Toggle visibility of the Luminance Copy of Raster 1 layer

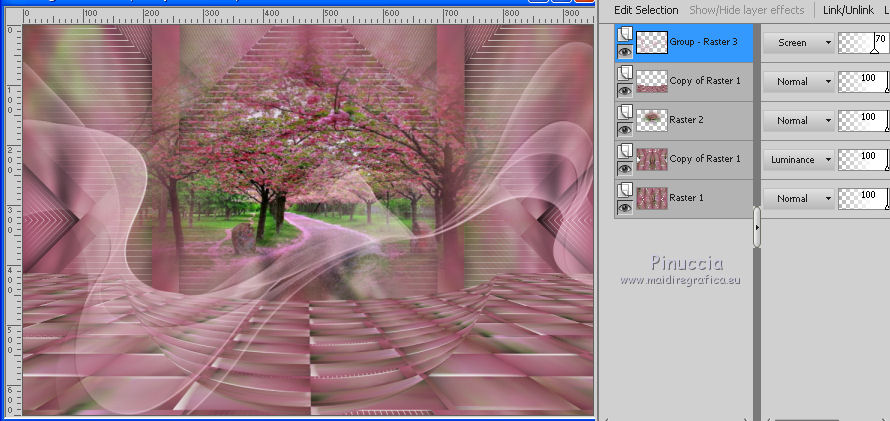[x=624, y=169]
